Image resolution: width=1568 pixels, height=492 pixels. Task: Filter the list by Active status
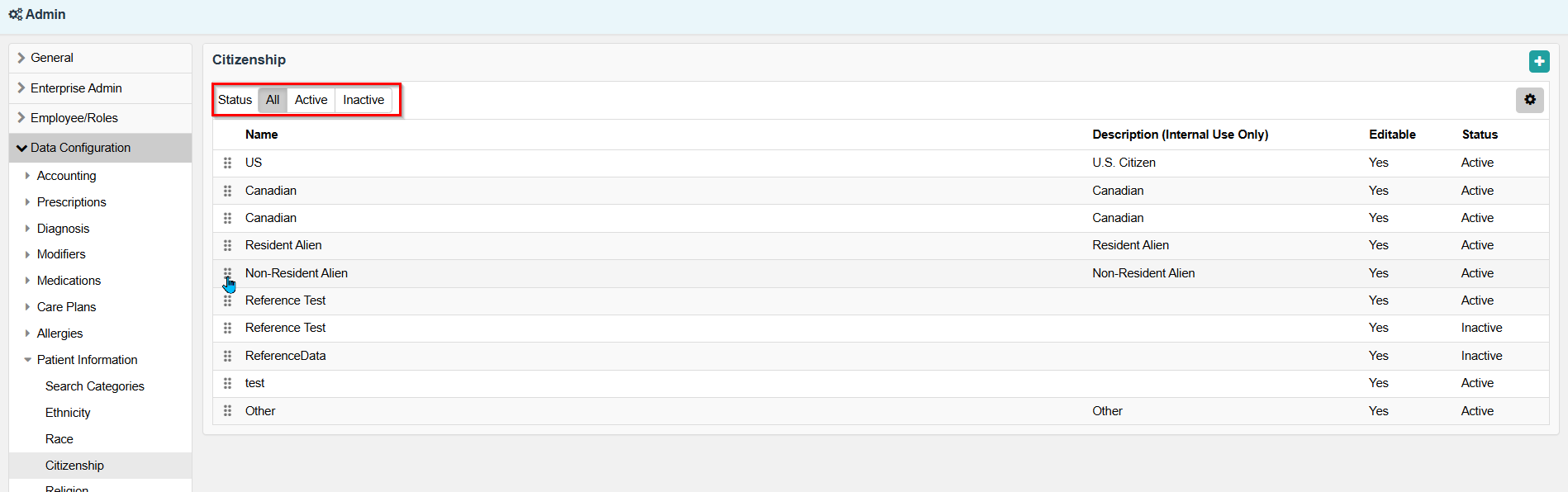coord(311,100)
